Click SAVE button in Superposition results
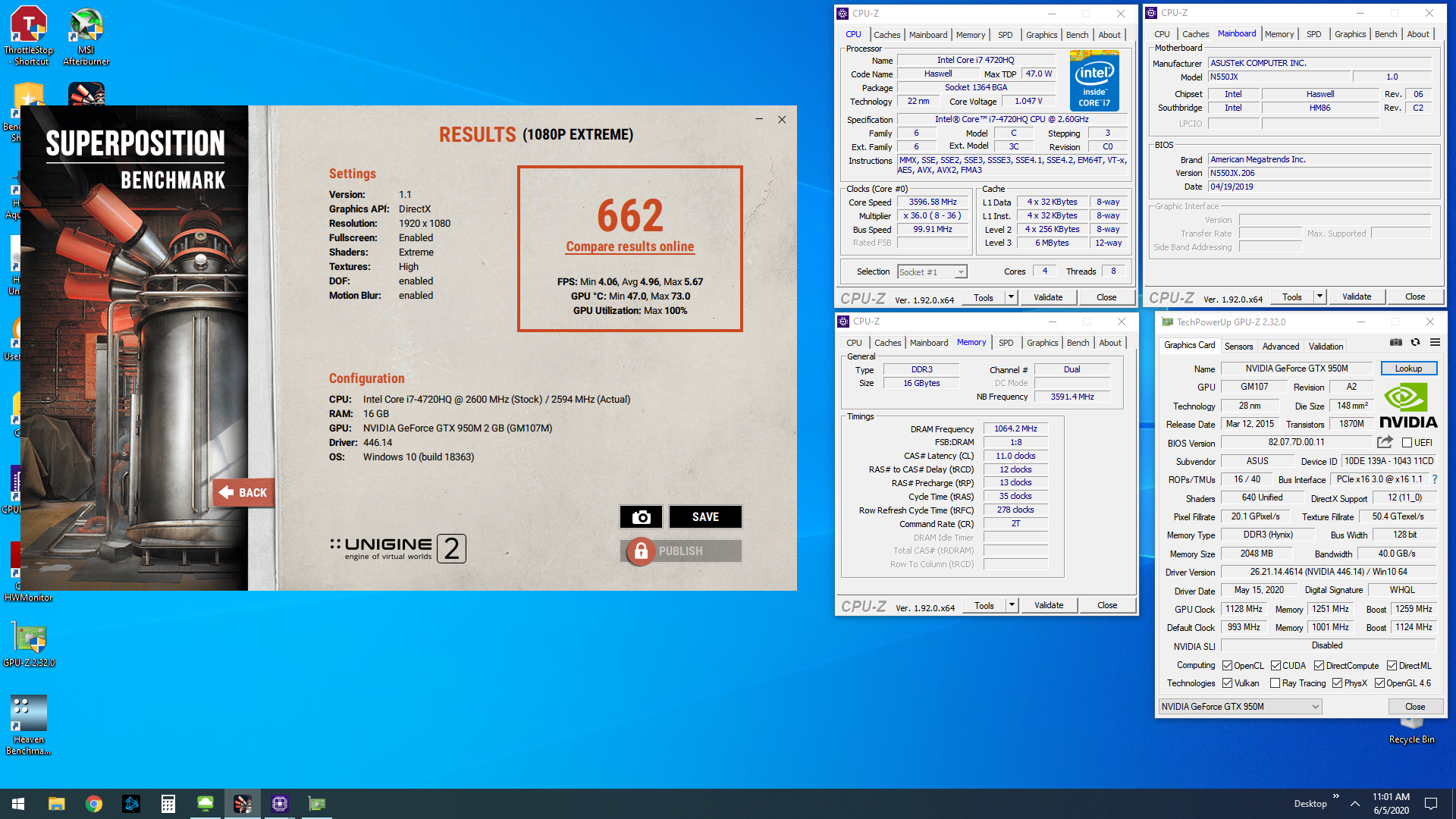 click(x=705, y=516)
